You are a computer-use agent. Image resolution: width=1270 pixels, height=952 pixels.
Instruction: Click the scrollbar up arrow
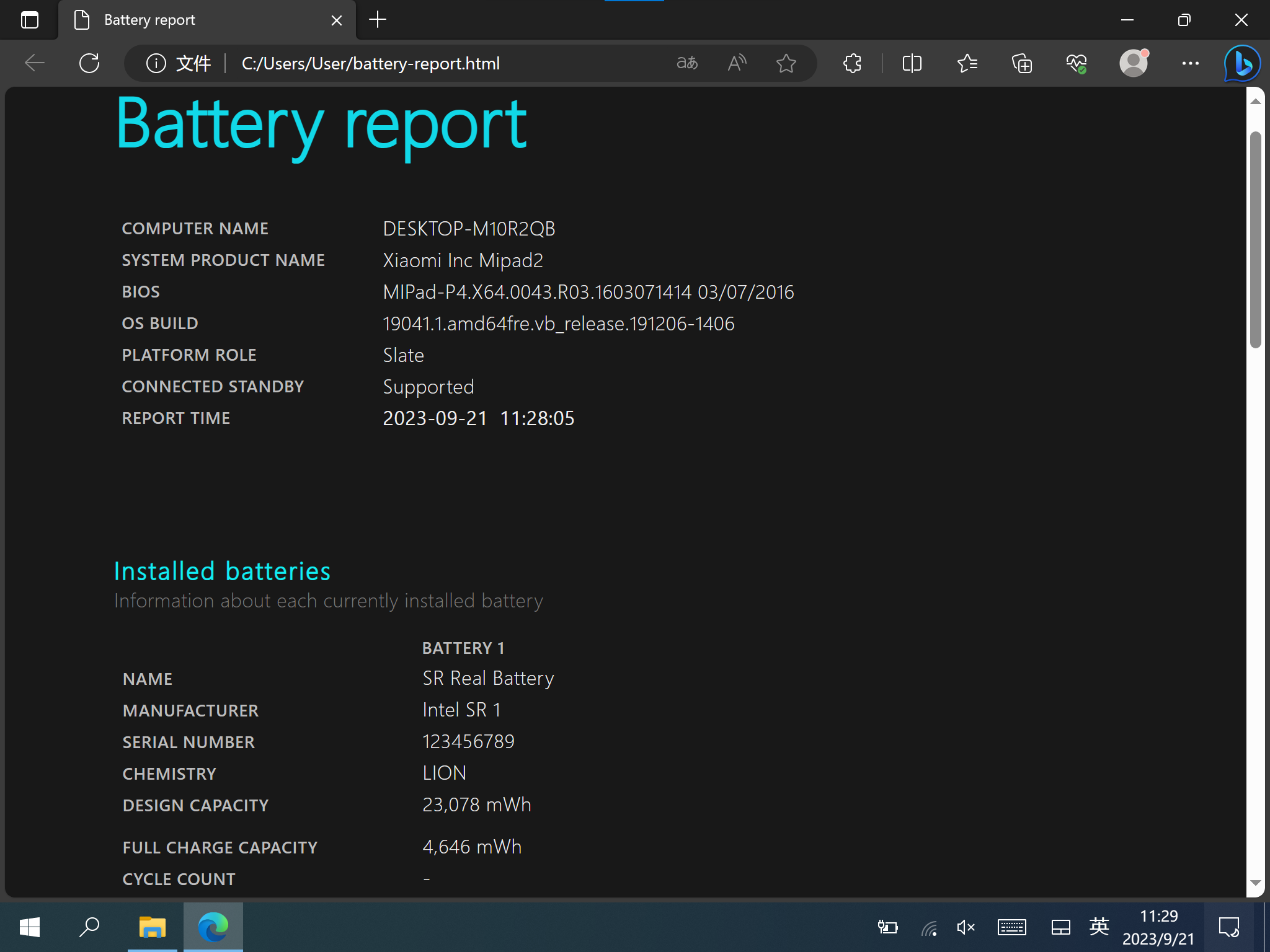click(x=1255, y=101)
